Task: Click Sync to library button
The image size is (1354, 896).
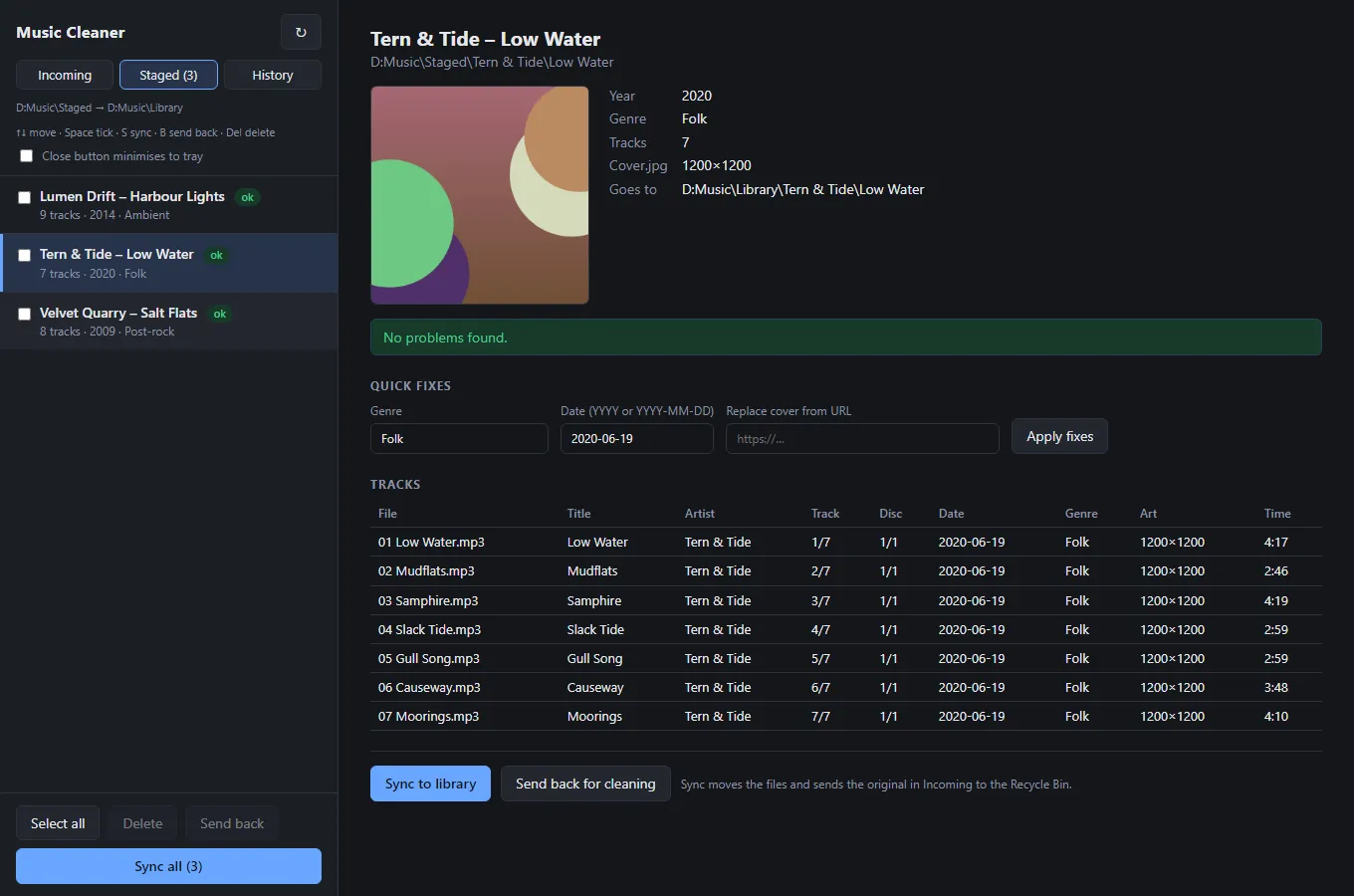Action: pos(430,784)
